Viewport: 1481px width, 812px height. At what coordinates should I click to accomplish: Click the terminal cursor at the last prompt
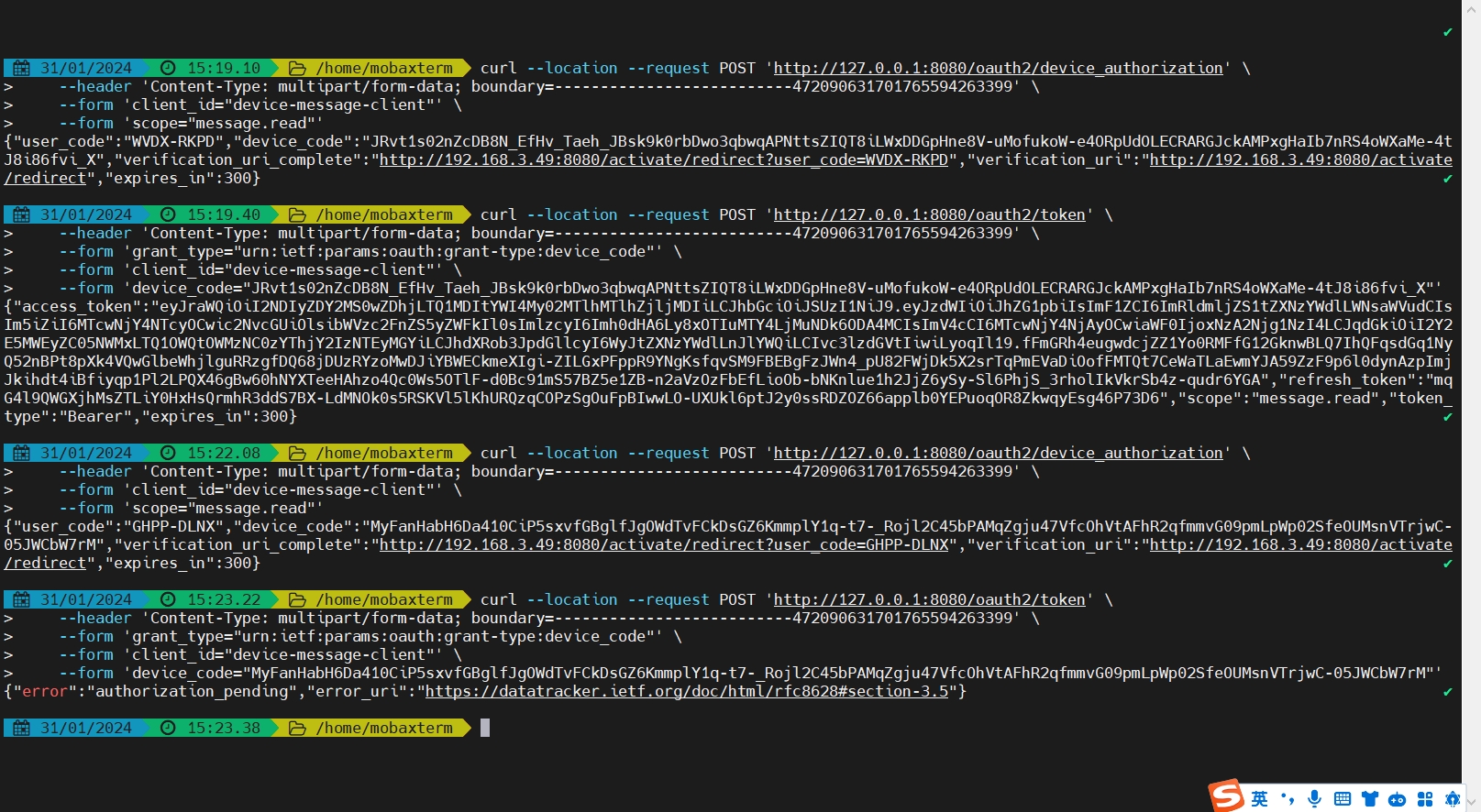pos(485,728)
